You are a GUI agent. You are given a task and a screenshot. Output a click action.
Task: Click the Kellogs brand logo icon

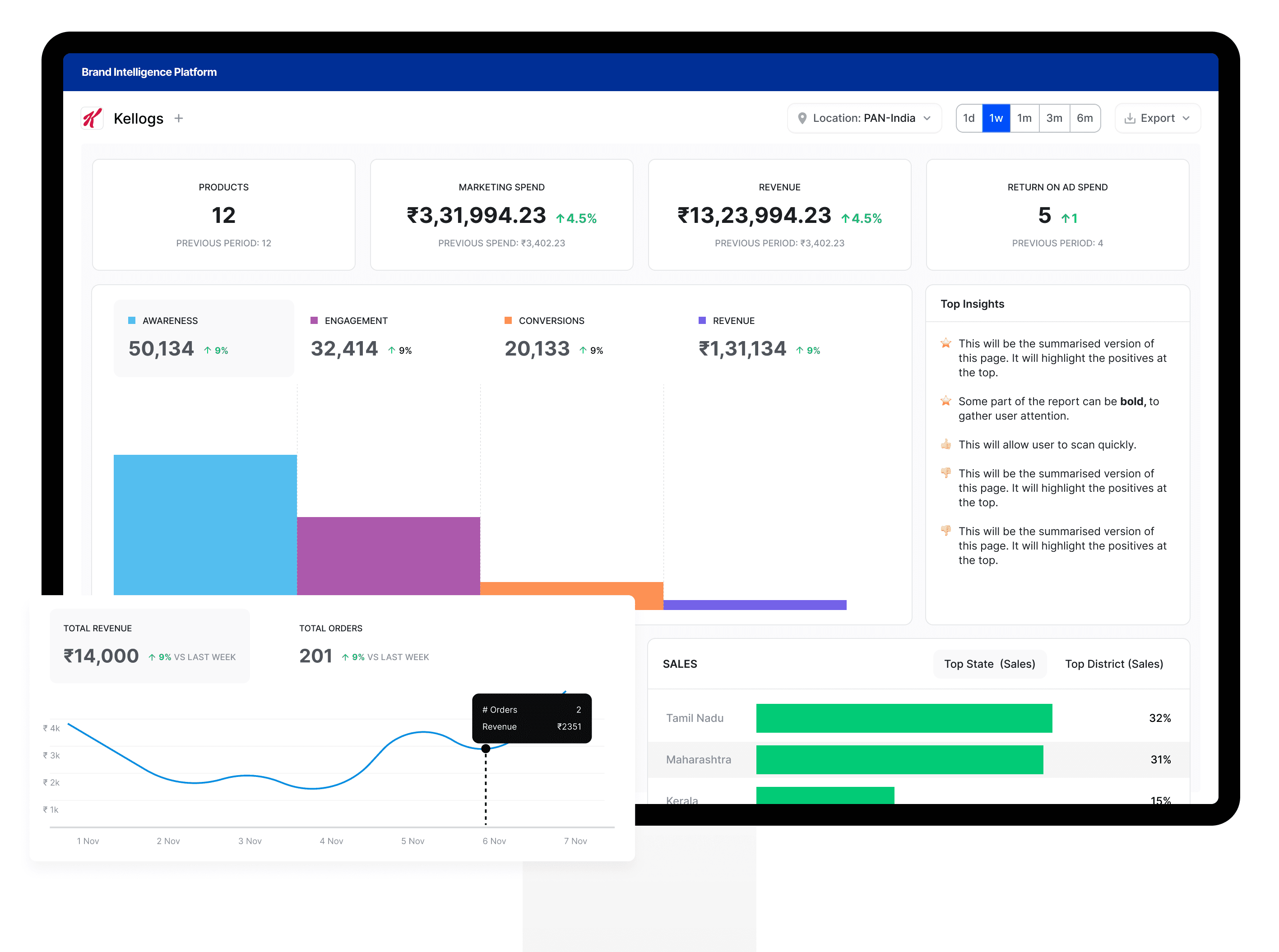(x=92, y=118)
